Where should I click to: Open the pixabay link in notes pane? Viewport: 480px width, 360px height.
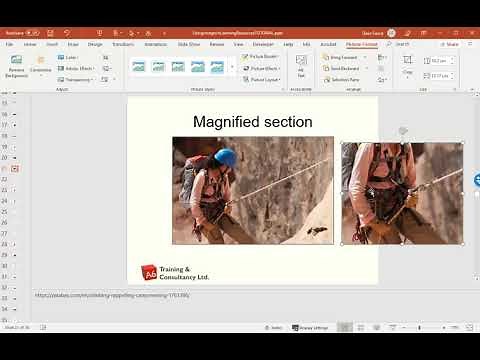(x=112, y=295)
